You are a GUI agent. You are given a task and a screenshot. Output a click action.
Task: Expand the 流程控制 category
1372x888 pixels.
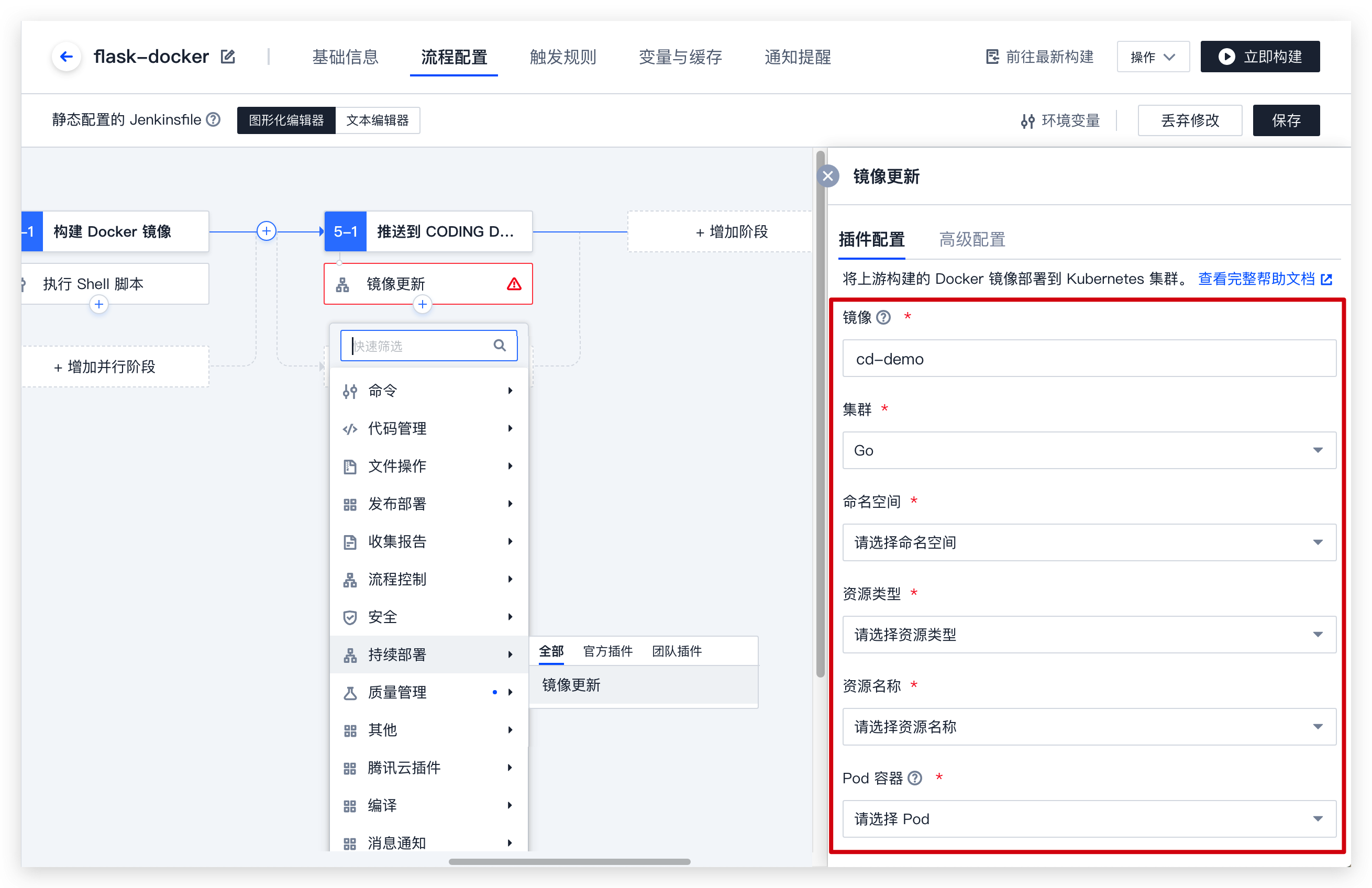(x=428, y=579)
